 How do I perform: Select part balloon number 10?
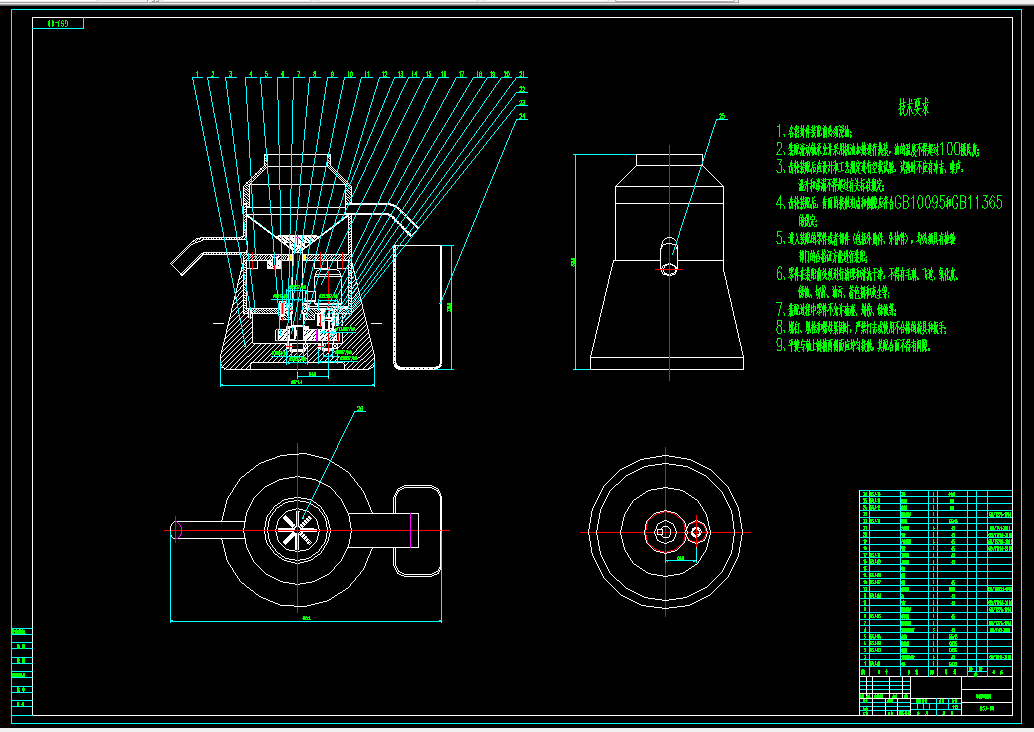[350, 75]
